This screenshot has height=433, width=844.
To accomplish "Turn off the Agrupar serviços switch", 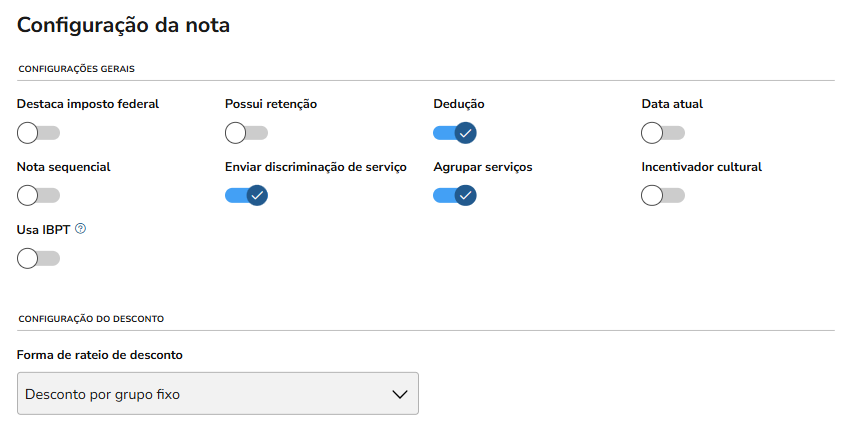I will point(454,196).
